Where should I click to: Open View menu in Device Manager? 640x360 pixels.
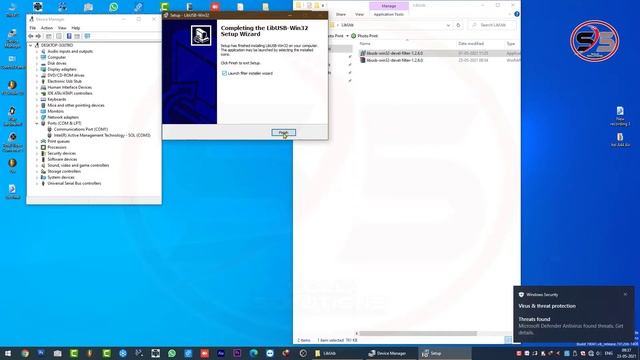[62, 28]
